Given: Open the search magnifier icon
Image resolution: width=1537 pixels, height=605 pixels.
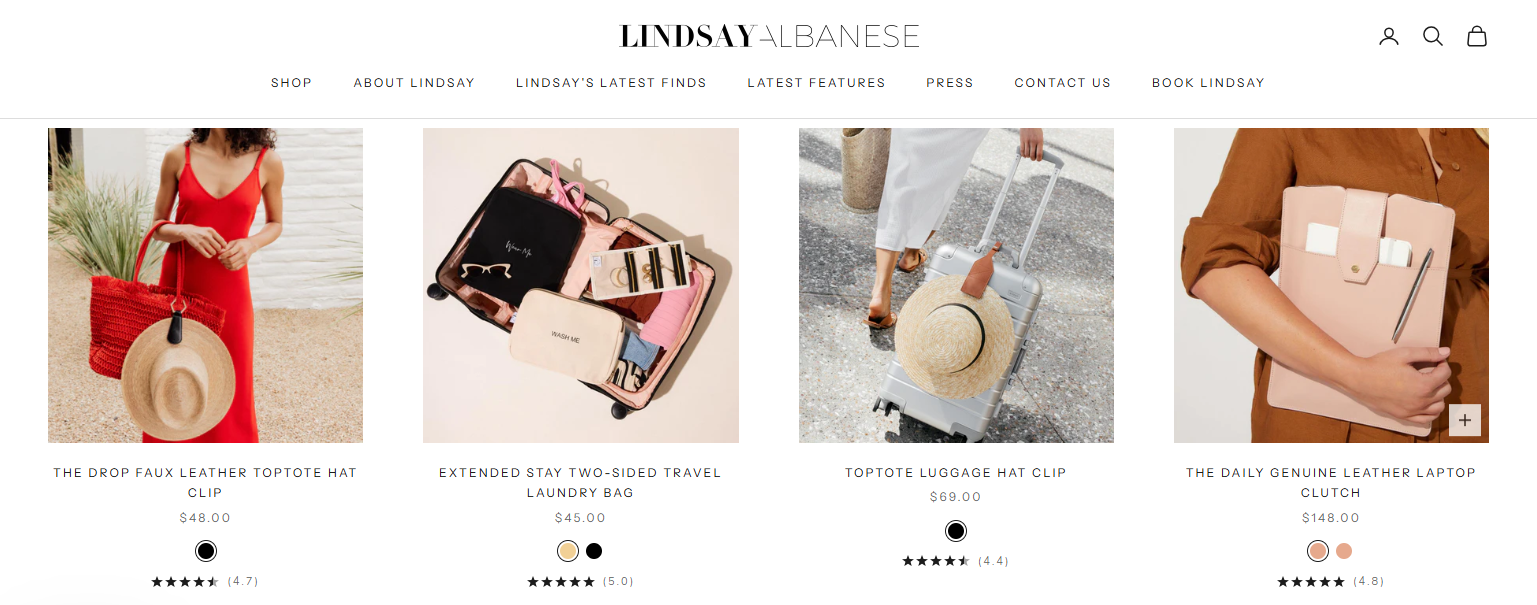Looking at the screenshot, I should pyautogui.click(x=1433, y=37).
